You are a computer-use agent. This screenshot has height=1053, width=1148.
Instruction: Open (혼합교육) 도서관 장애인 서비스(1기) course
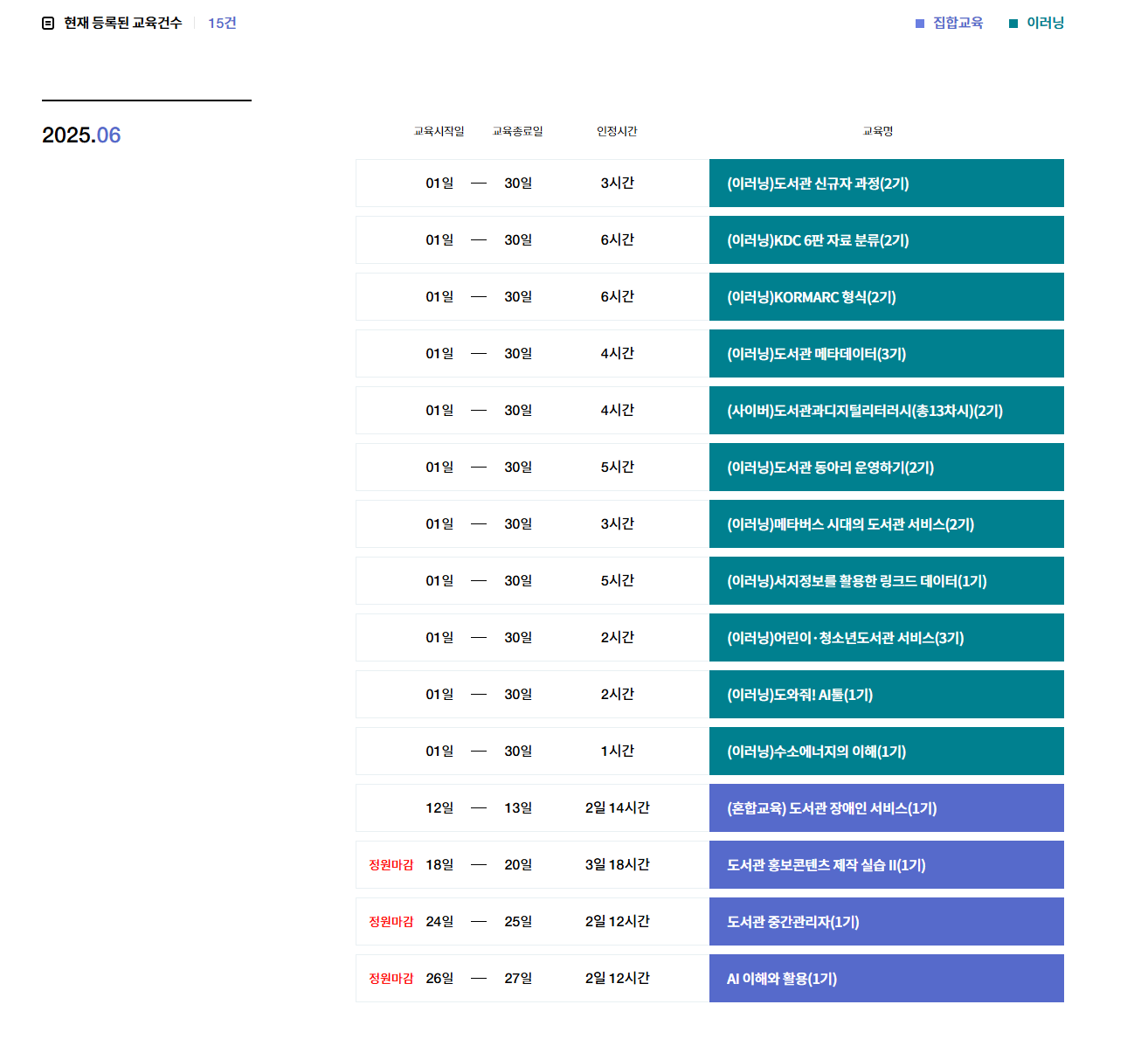(887, 808)
